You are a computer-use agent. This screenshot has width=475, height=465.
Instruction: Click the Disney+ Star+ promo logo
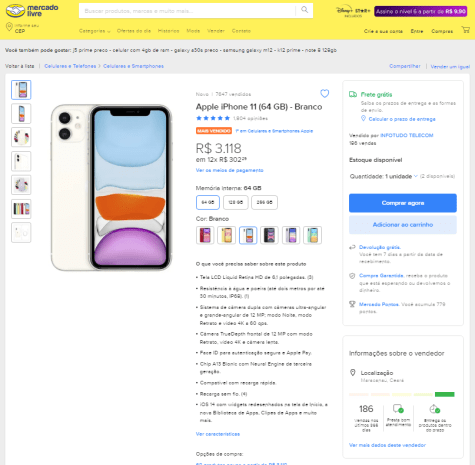(x=353, y=11)
